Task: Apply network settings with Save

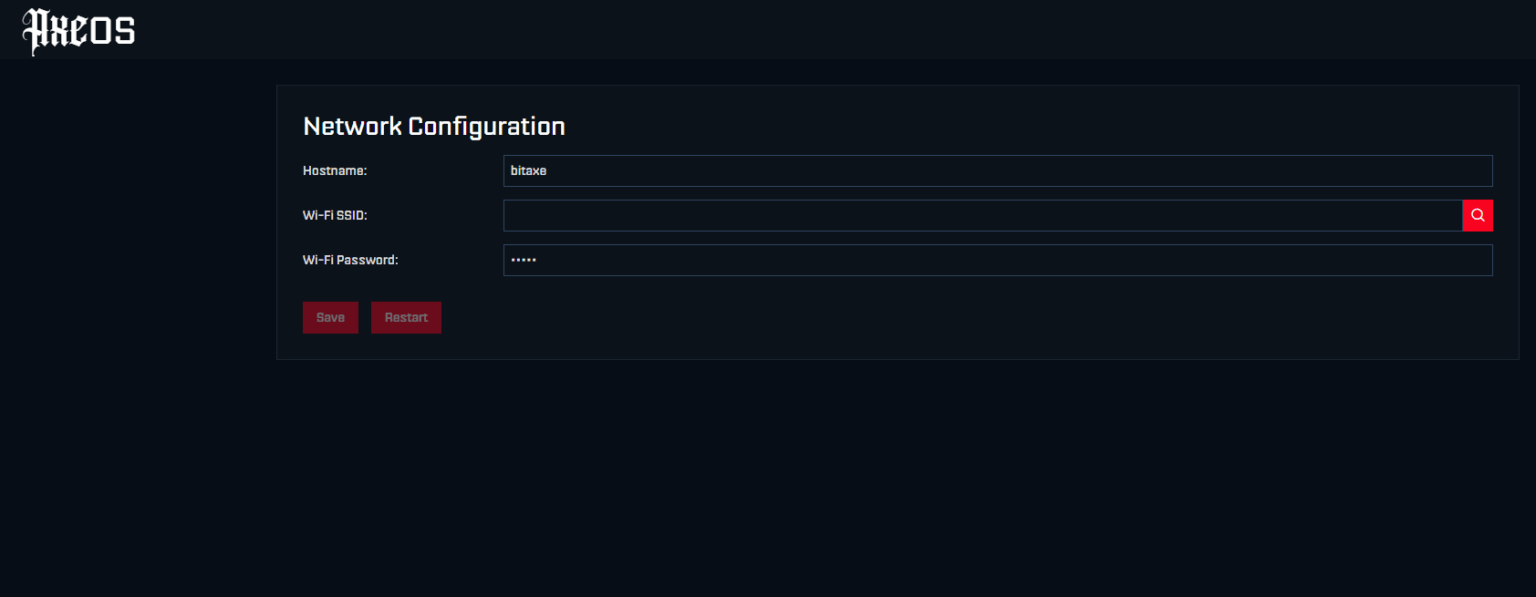Action: tap(330, 317)
